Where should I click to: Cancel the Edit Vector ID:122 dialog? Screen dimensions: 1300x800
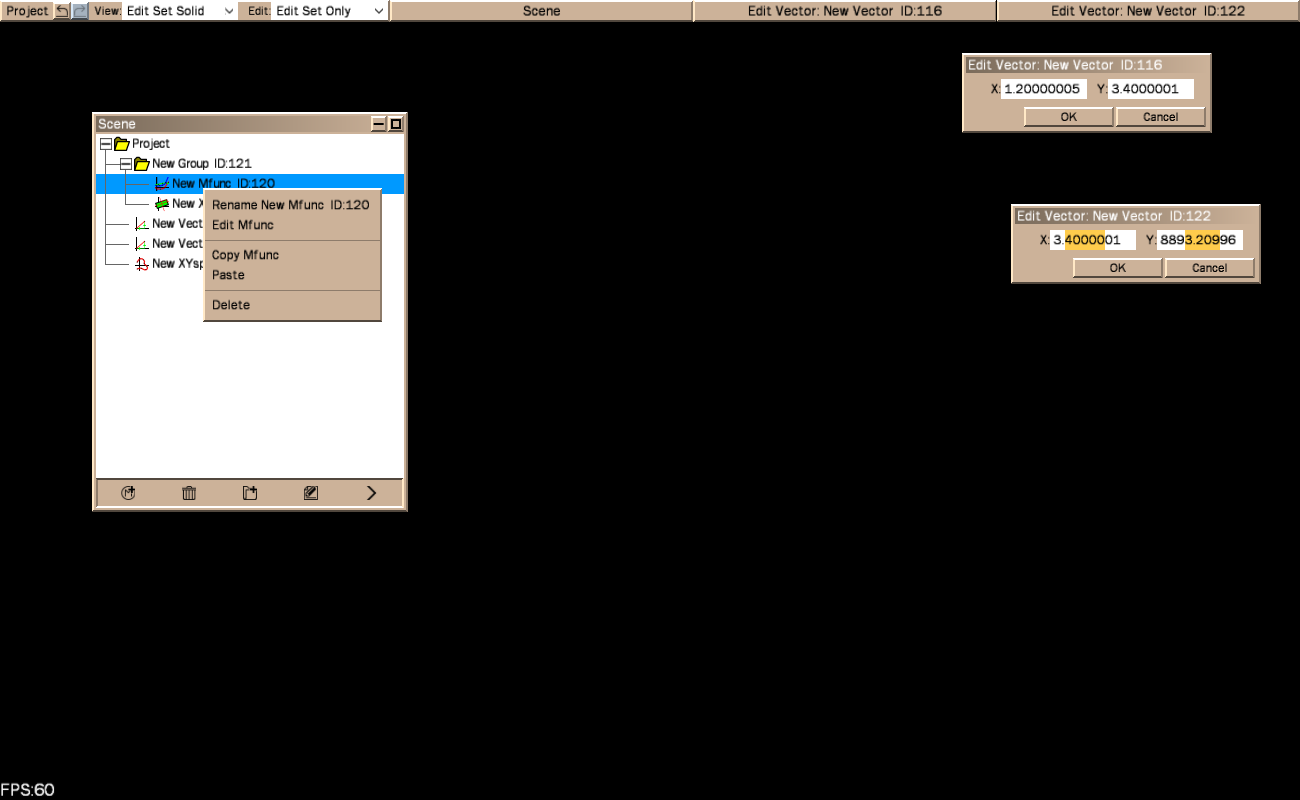[1209, 268]
